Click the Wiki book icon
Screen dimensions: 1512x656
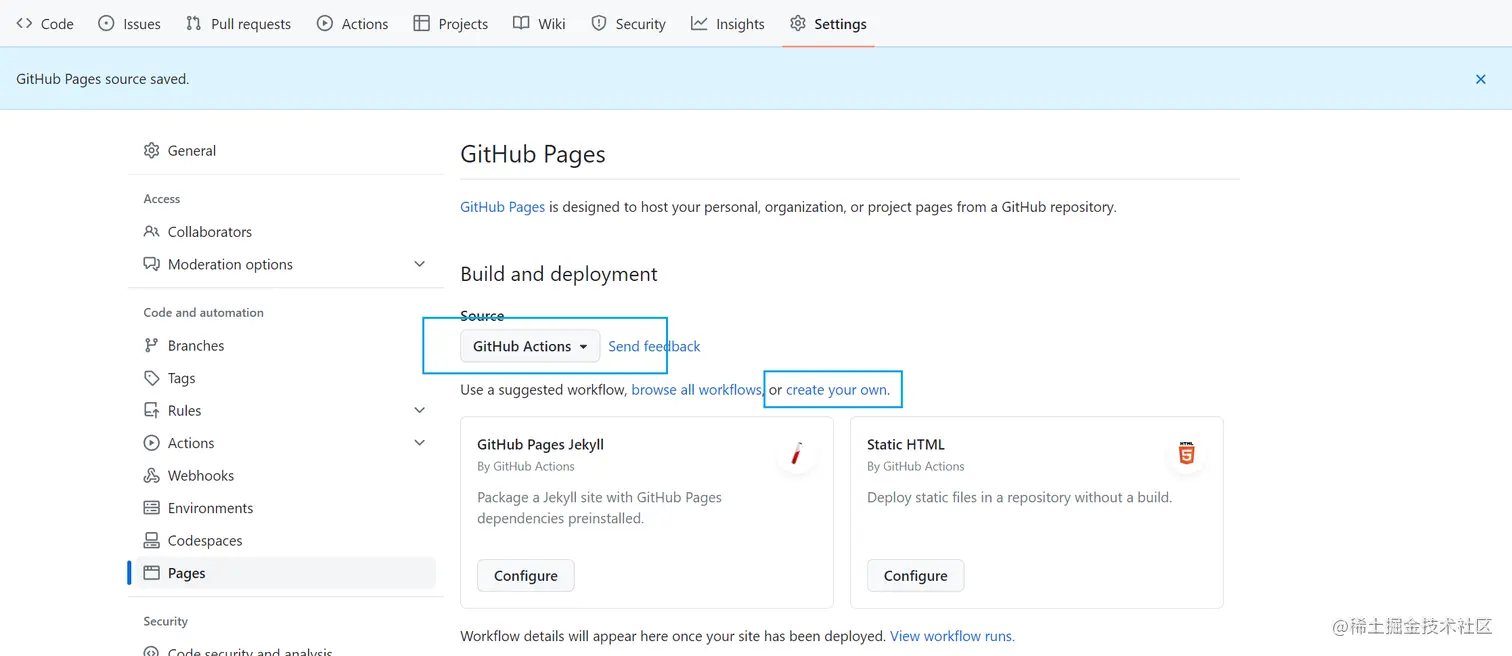pyautogui.click(x=521, y=23)
